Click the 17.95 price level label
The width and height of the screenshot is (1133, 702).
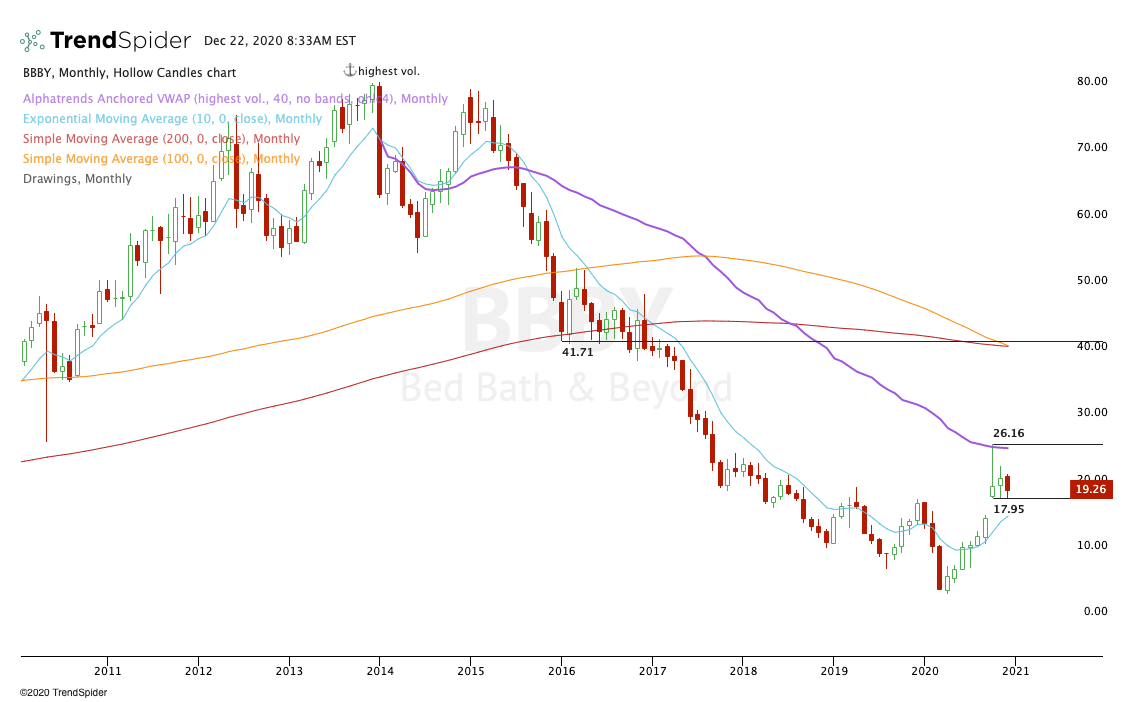(x=1009, y=509)
